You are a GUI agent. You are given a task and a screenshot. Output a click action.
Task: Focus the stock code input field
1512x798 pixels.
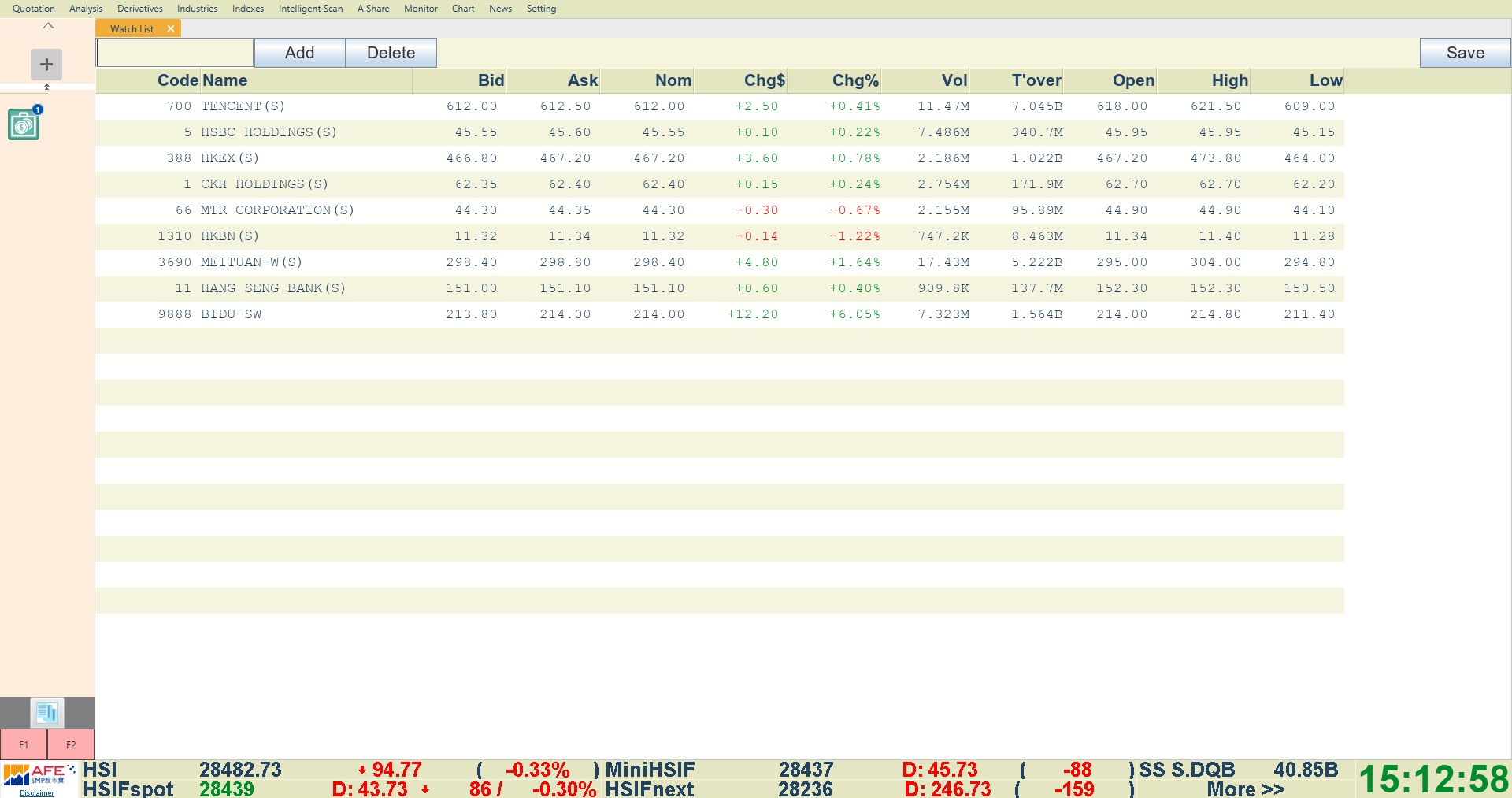[175, 53]
